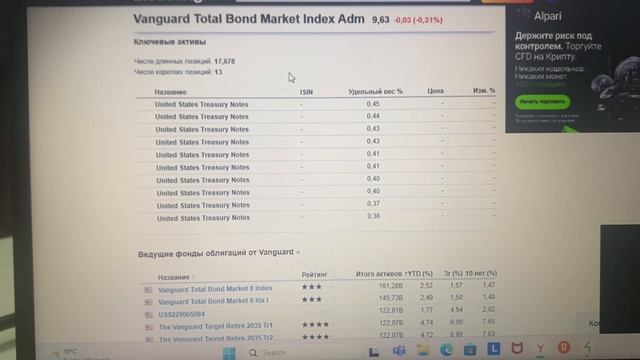Viewport: 640px width, 360px height.
Task: Sort funds by the Рейтинг column
Action: click(x=314, y=274)
